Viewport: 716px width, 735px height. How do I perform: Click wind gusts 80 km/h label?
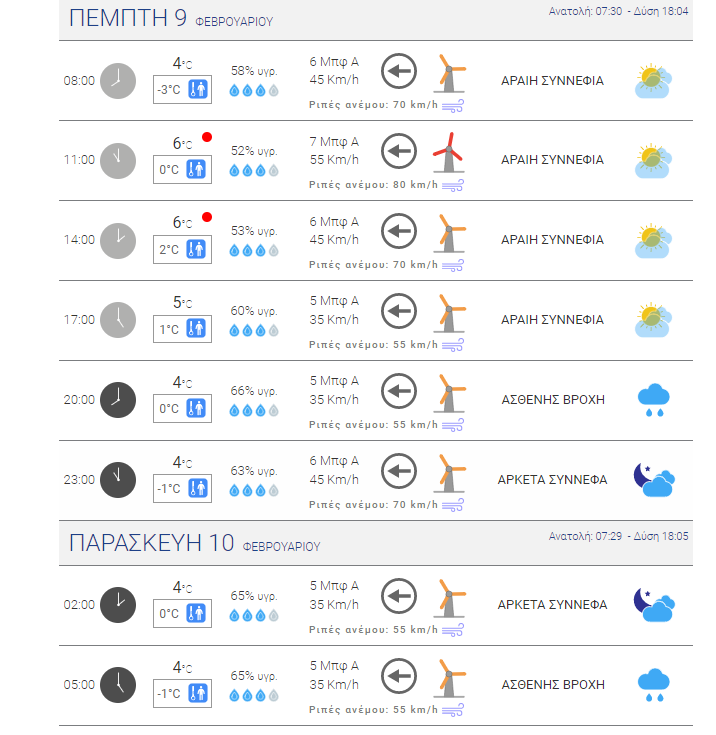pyautogui.click(x=373, y=185)
